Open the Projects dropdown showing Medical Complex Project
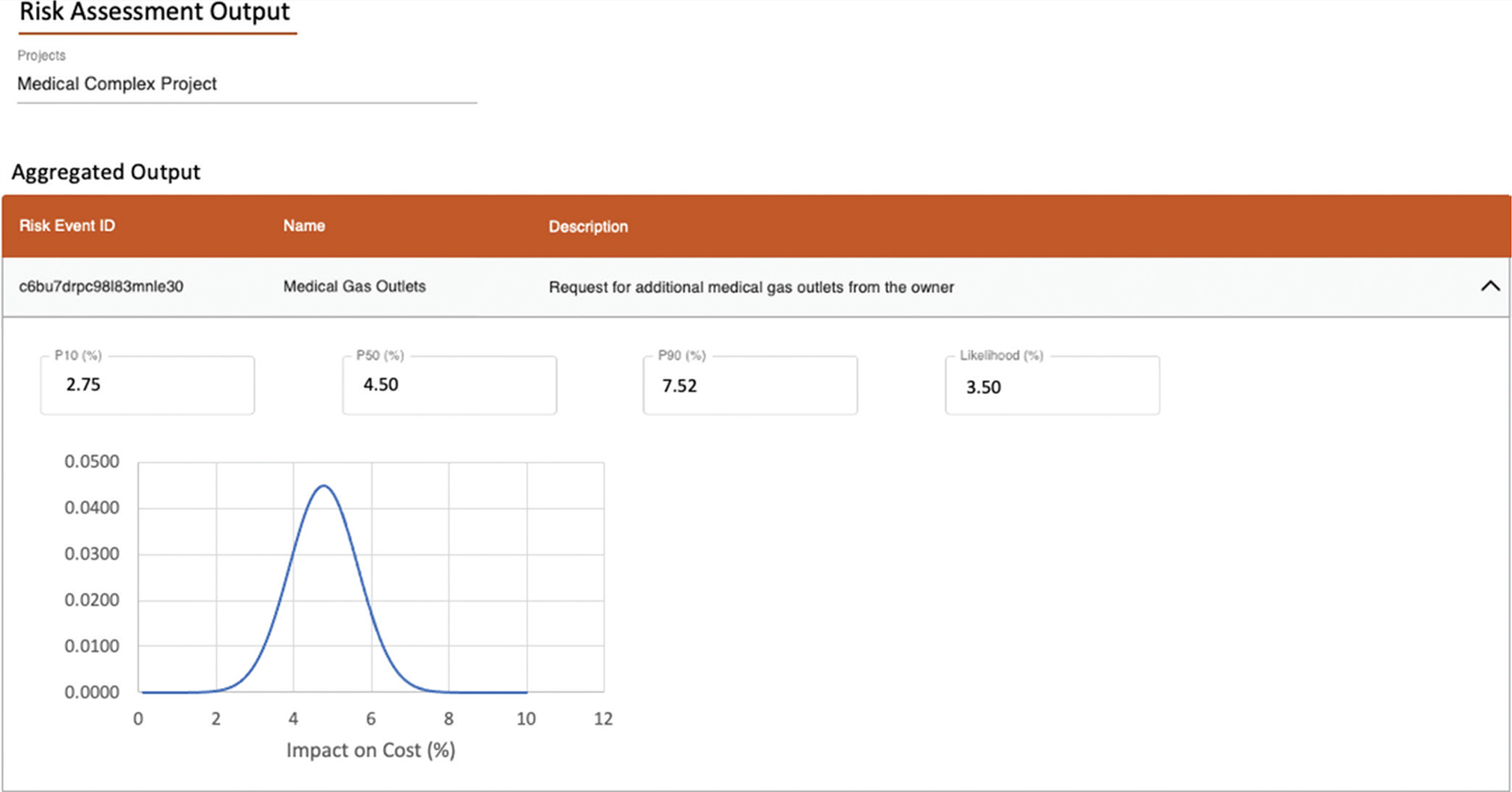 [246, 84]
